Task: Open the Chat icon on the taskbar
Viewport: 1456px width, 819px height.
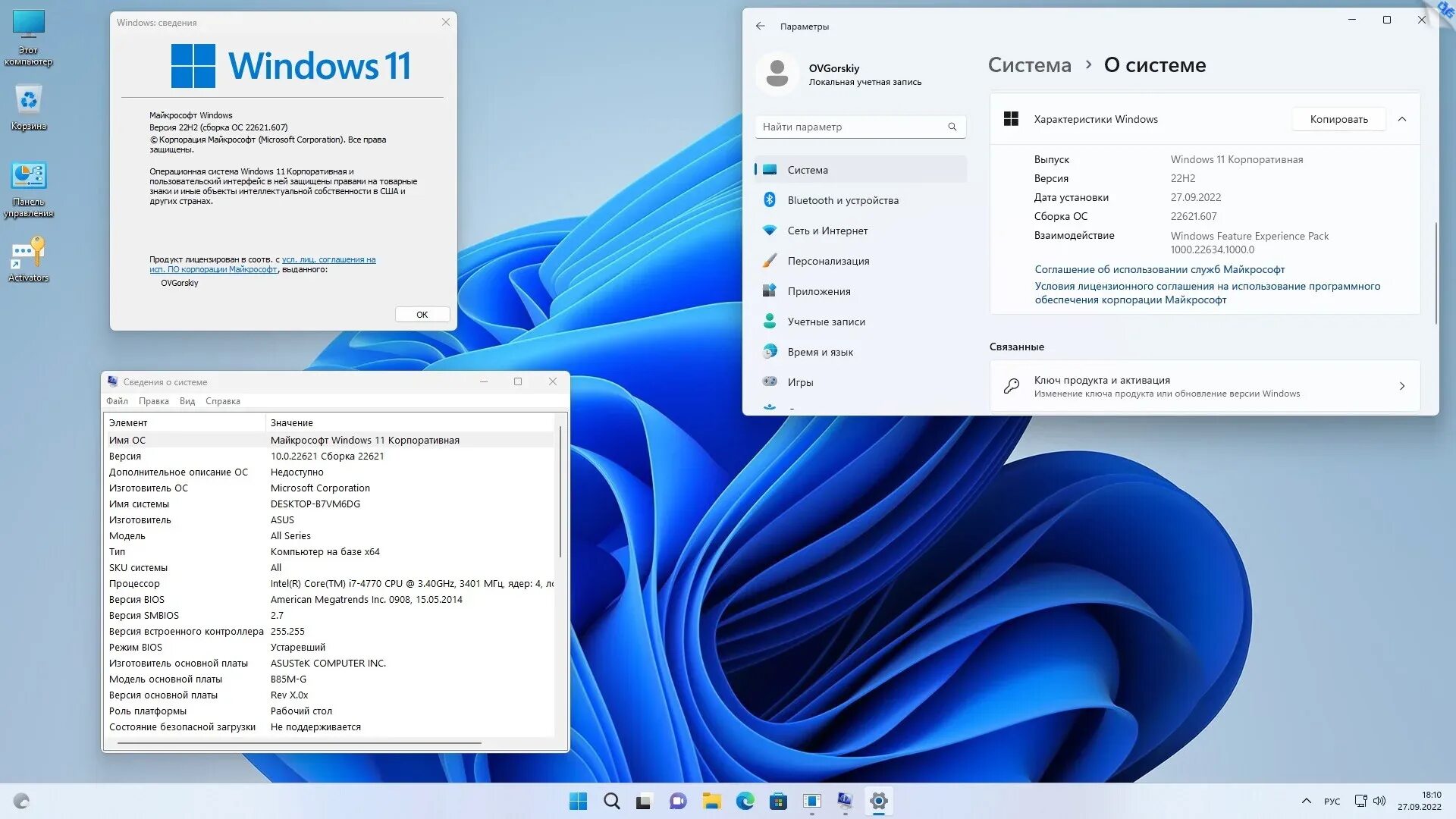Action: point(677,801)
